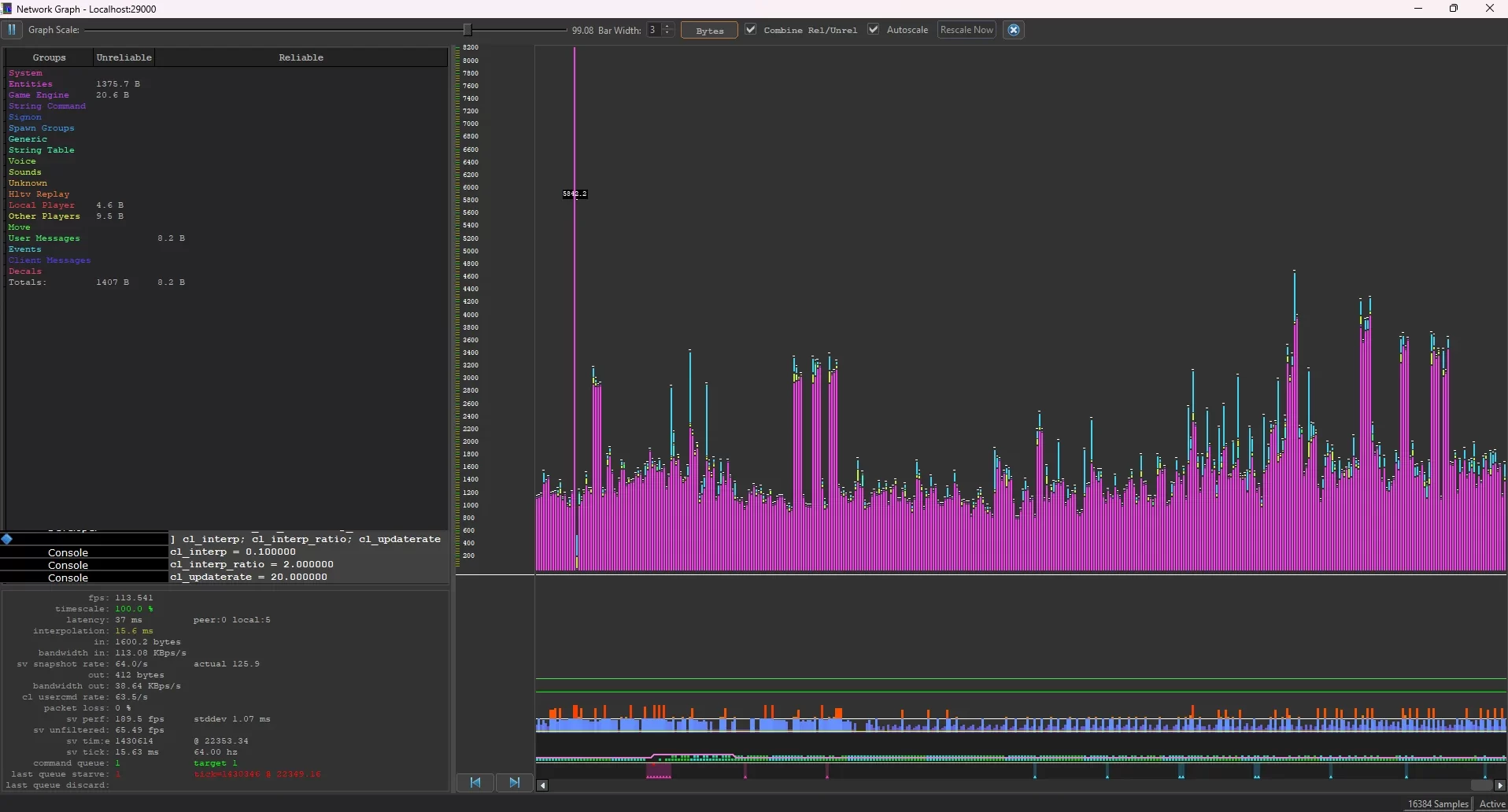
Task: Select the Client Messages group
Action: [50, 260]
